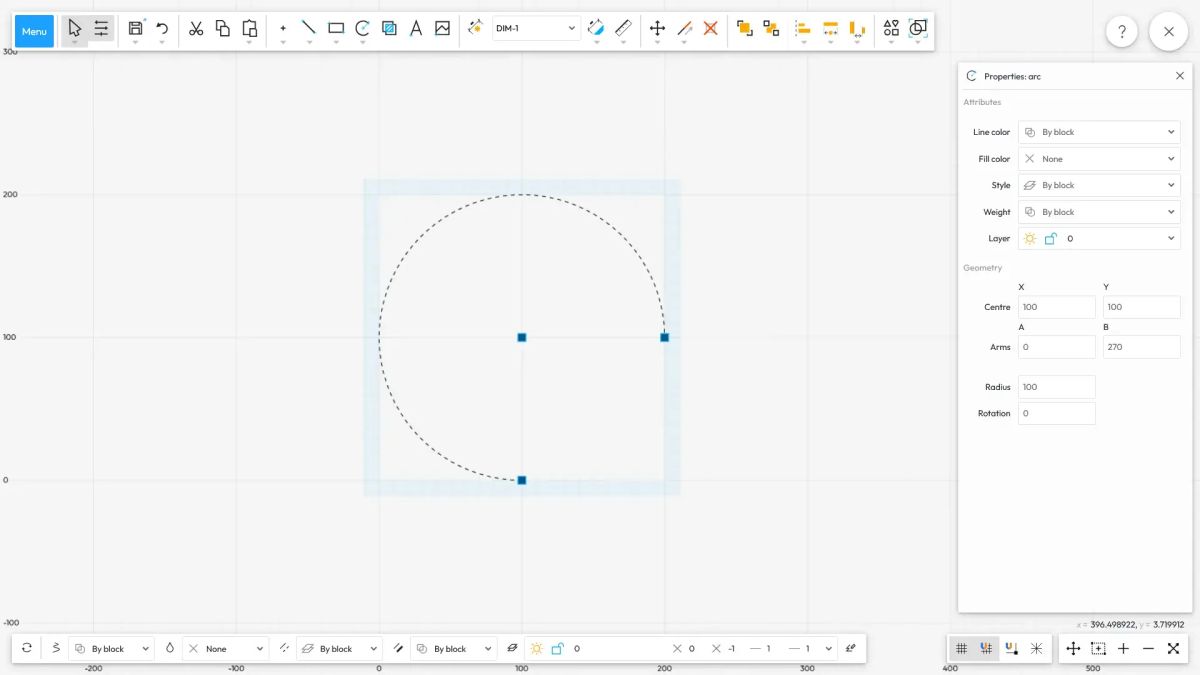Viewport: 1200px width, 675px height.
Task: Edit the Arms B field showing 270
Action: [1142, 347]
